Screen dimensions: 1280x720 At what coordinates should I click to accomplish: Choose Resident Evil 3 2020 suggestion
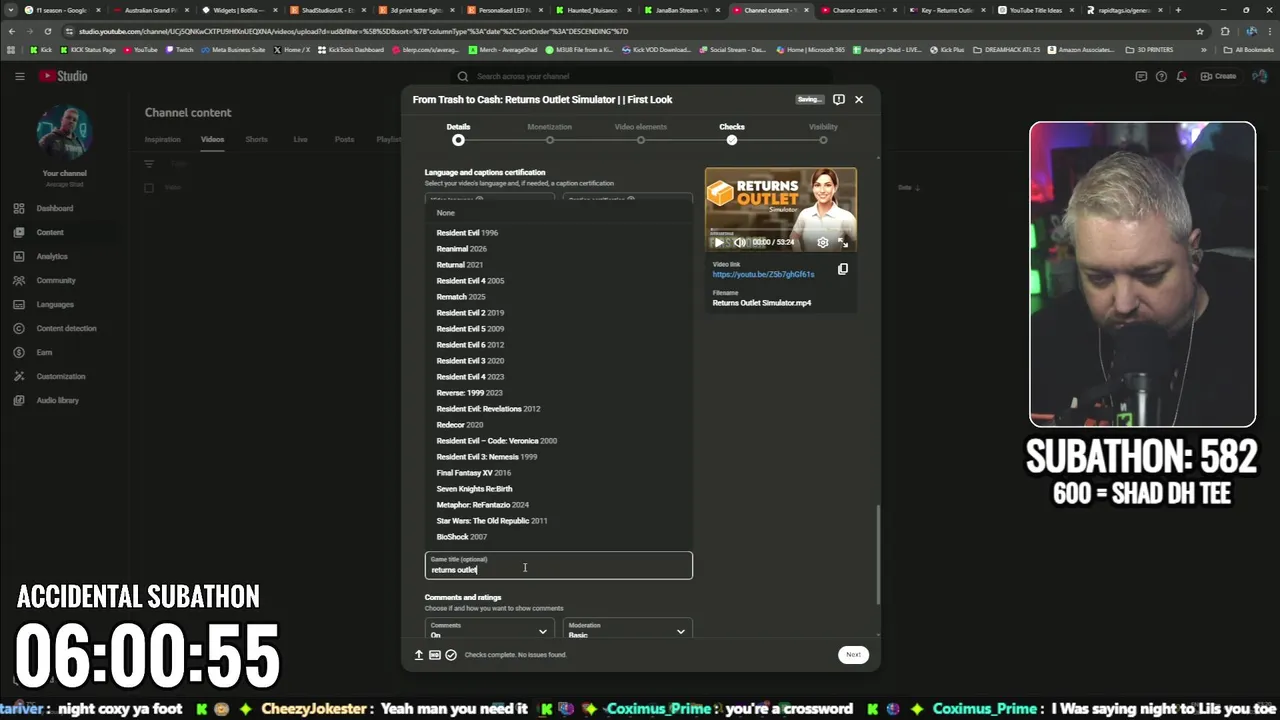(x=558, y=361)
